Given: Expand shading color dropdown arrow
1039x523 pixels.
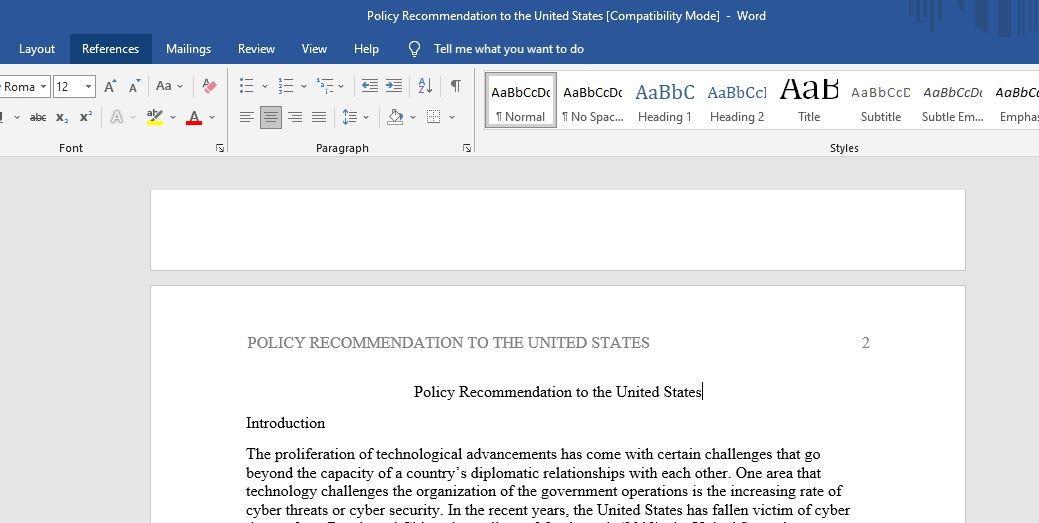Looking at the screenshot, I should click(413, 117).
